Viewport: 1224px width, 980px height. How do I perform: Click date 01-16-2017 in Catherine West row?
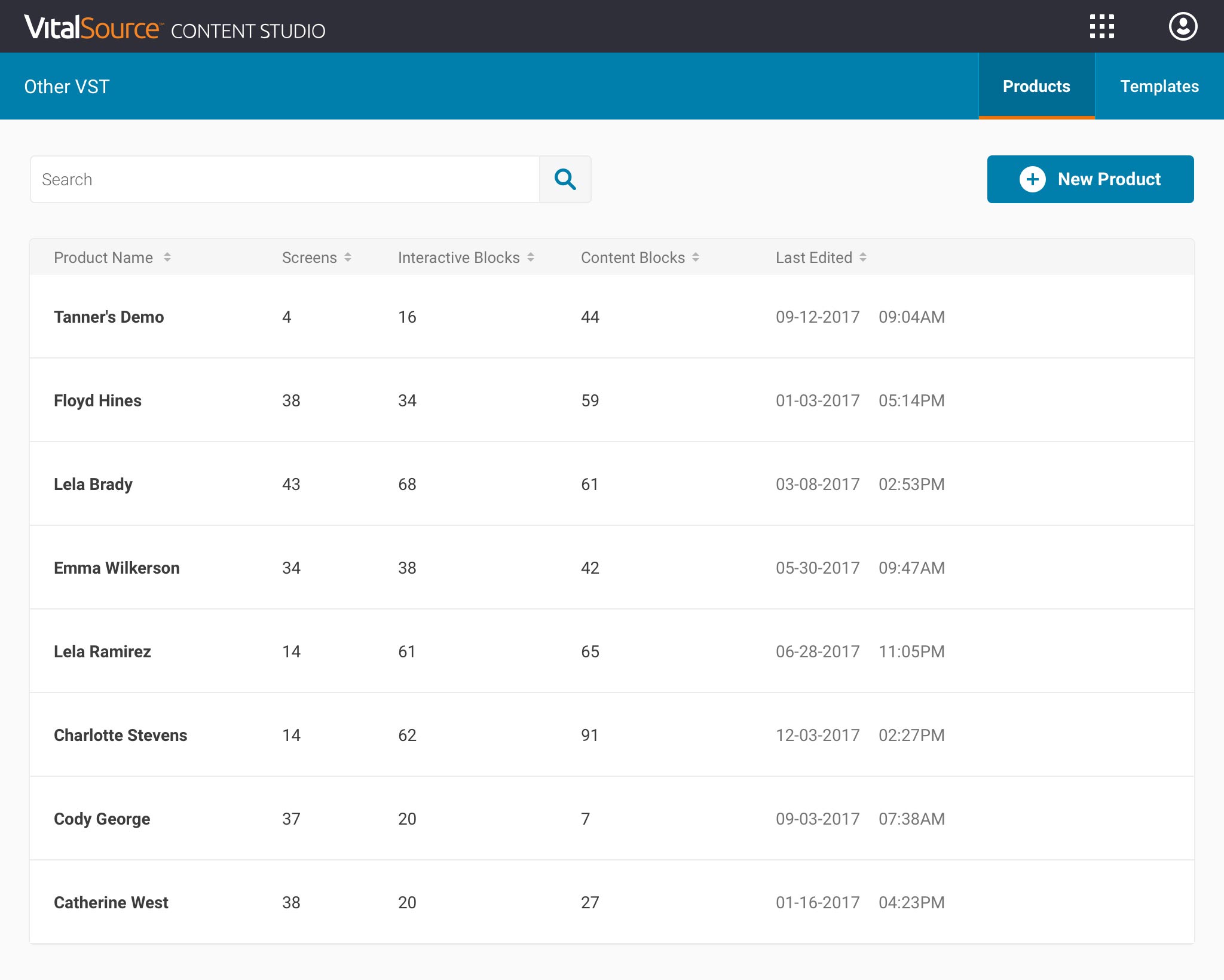(818, 902)
